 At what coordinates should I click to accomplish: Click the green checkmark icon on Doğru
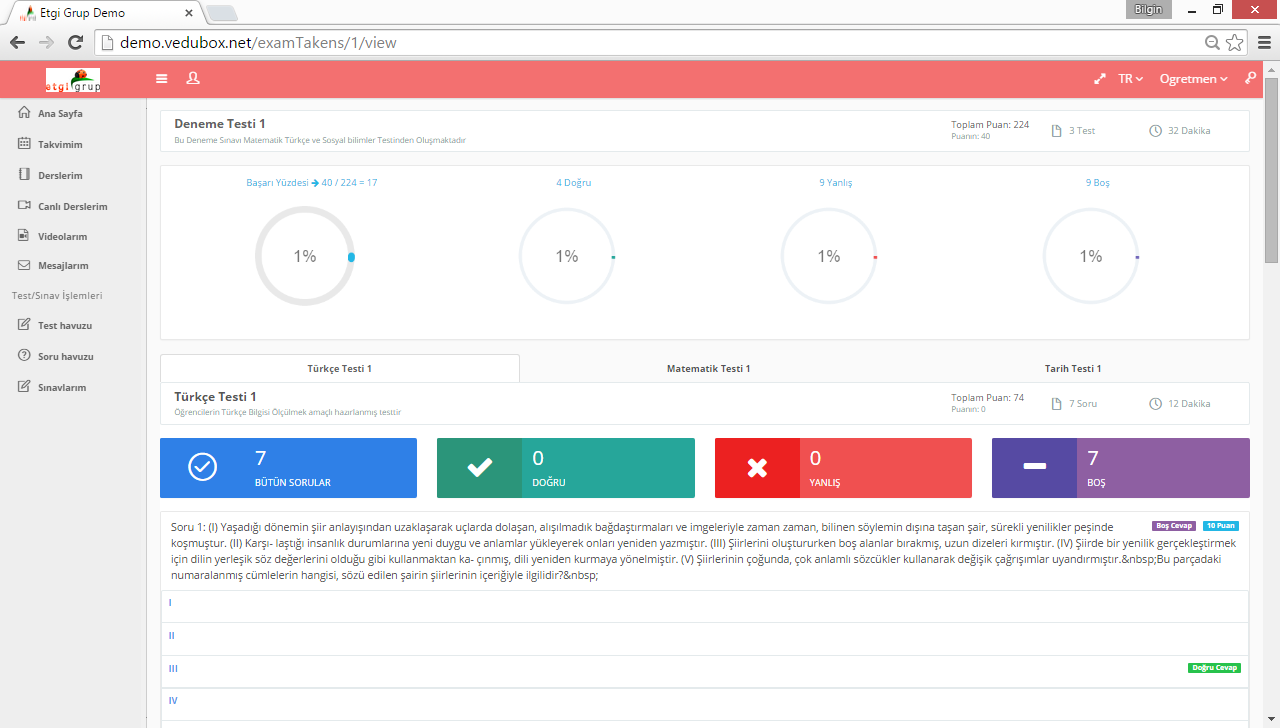click(x=480, y=467)
